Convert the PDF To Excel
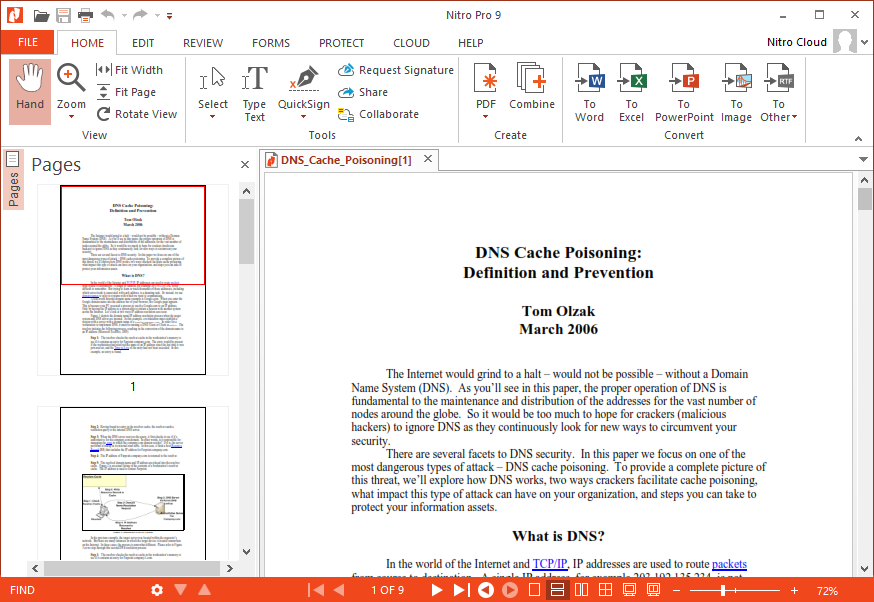874x602 pixels. (632, 90)
